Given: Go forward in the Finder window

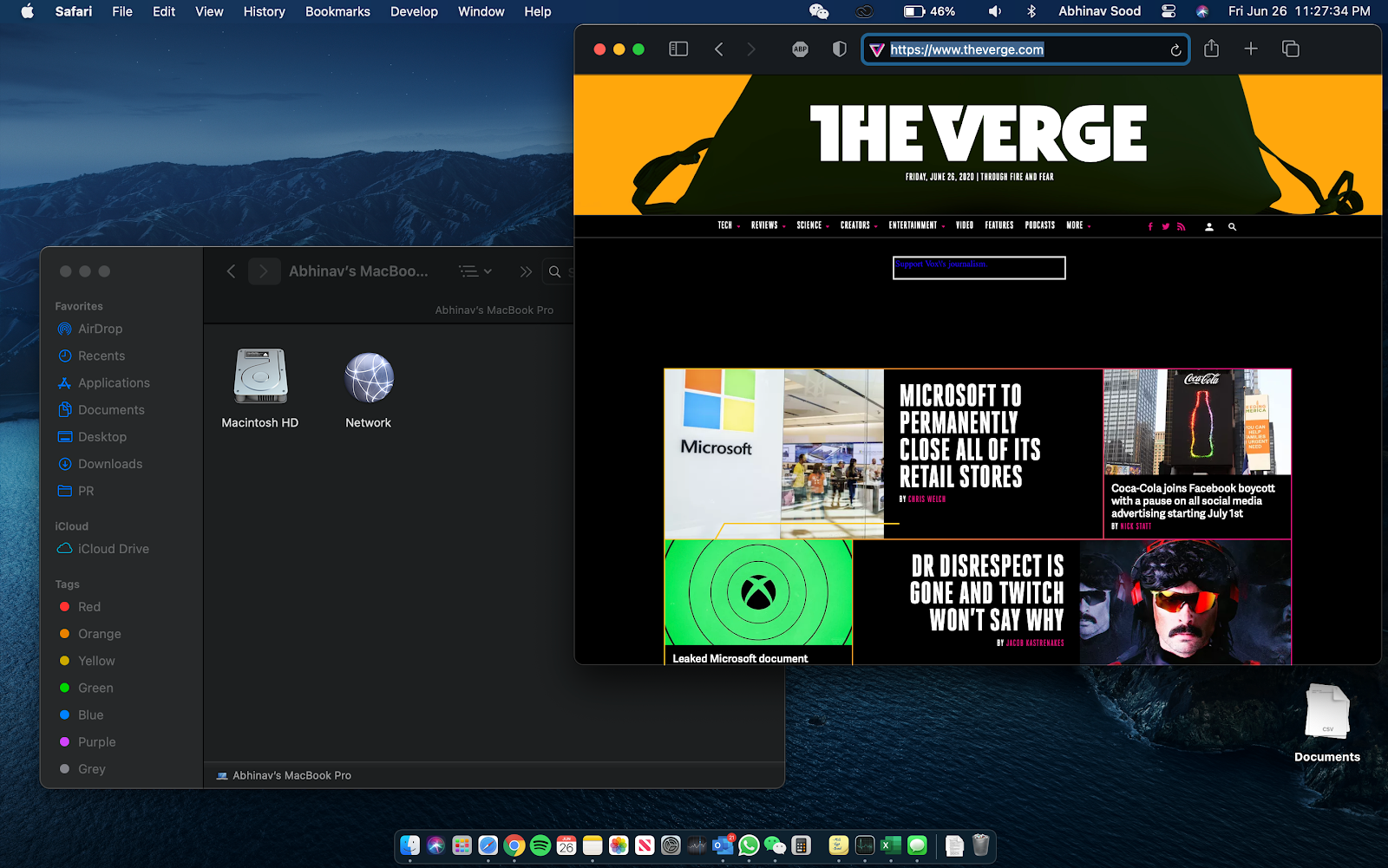Looking at the screenshot, I should tap(264, 271).
